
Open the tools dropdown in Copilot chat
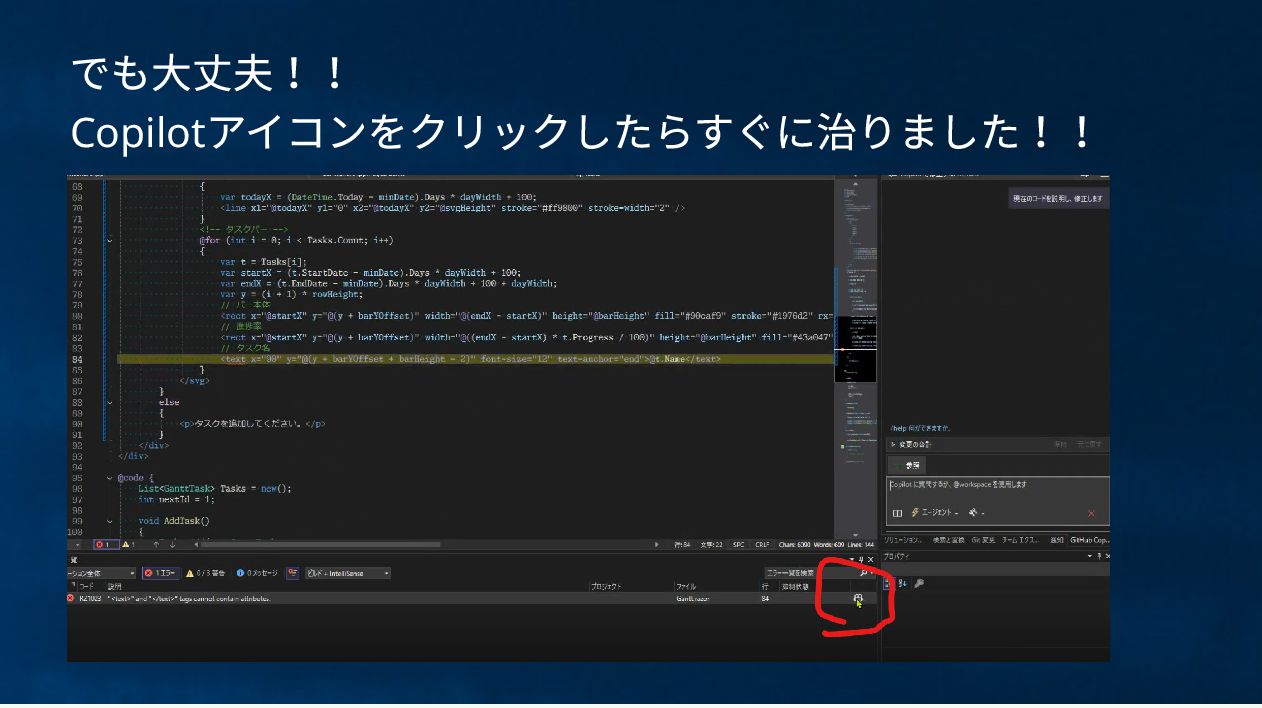click(x=976, y=513)
